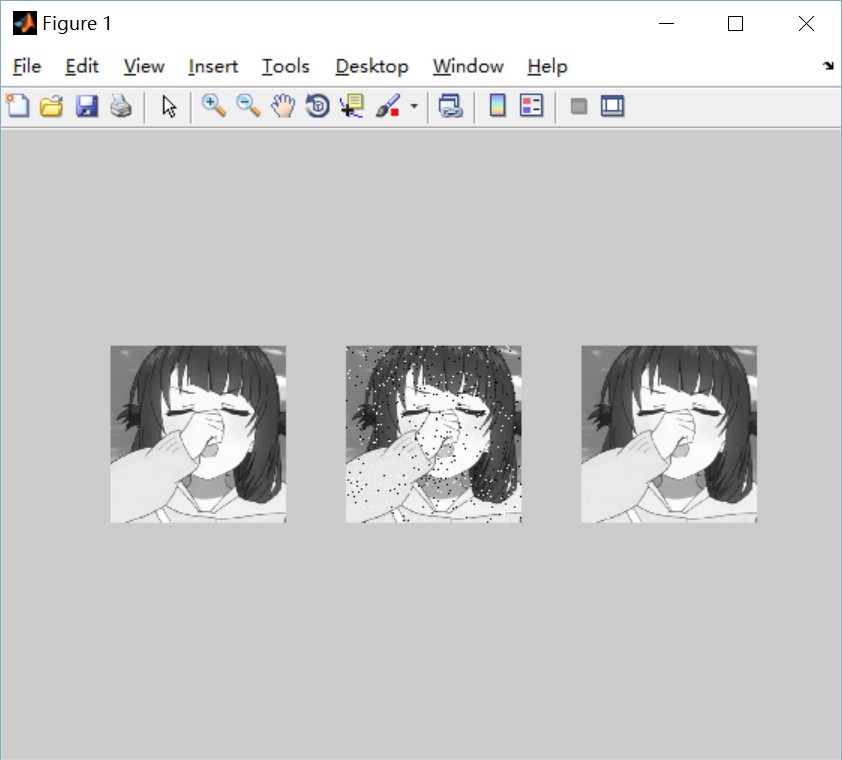
Task: Insert a colorbar using the toolbar icon
Action: click(498, 105)
